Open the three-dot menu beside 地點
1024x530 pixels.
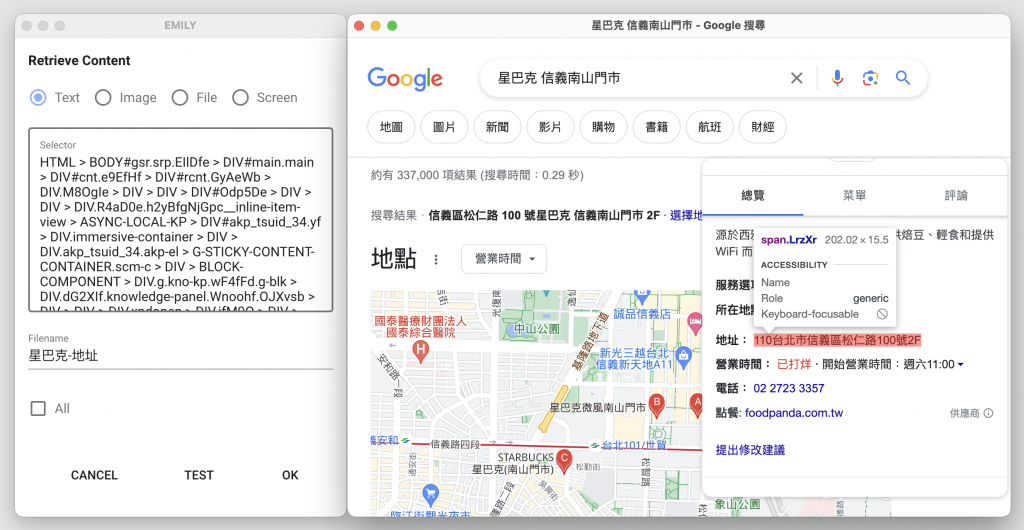tap(436, 260)
